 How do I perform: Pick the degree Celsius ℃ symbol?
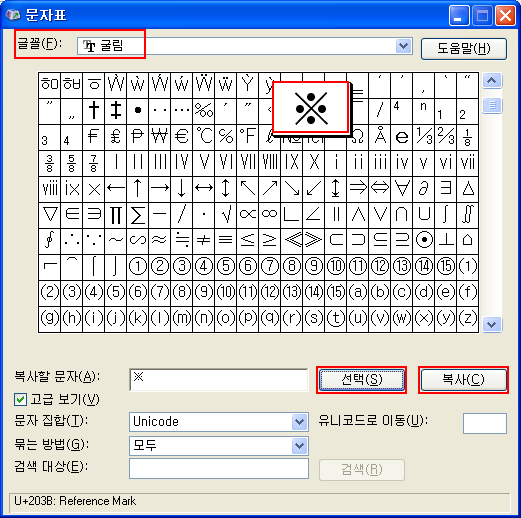point(204,137)
